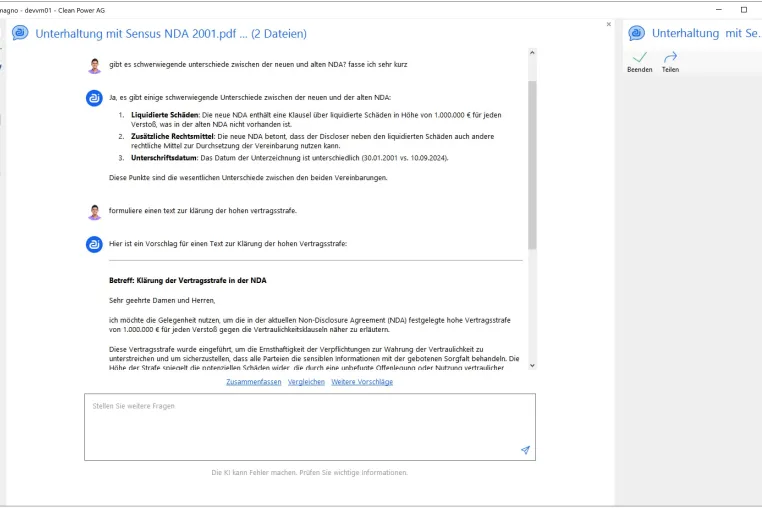Click 'Betreff: Klärung der Vertragsstrafe in der NDA'
The image size is (762, 508).
point(188,280)
